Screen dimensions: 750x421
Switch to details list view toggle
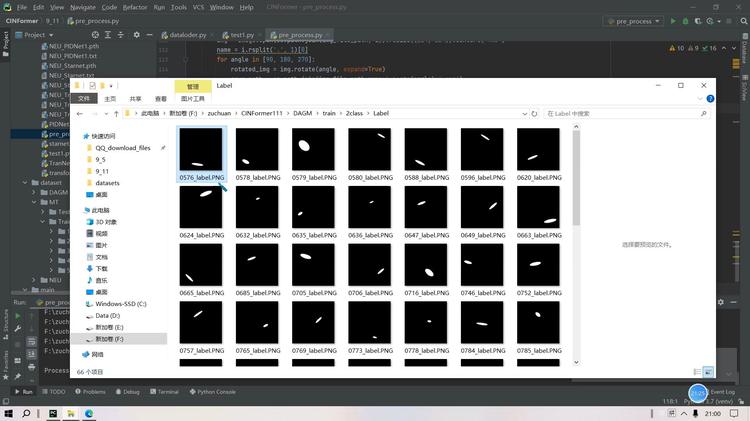click(x=697, y=372)
